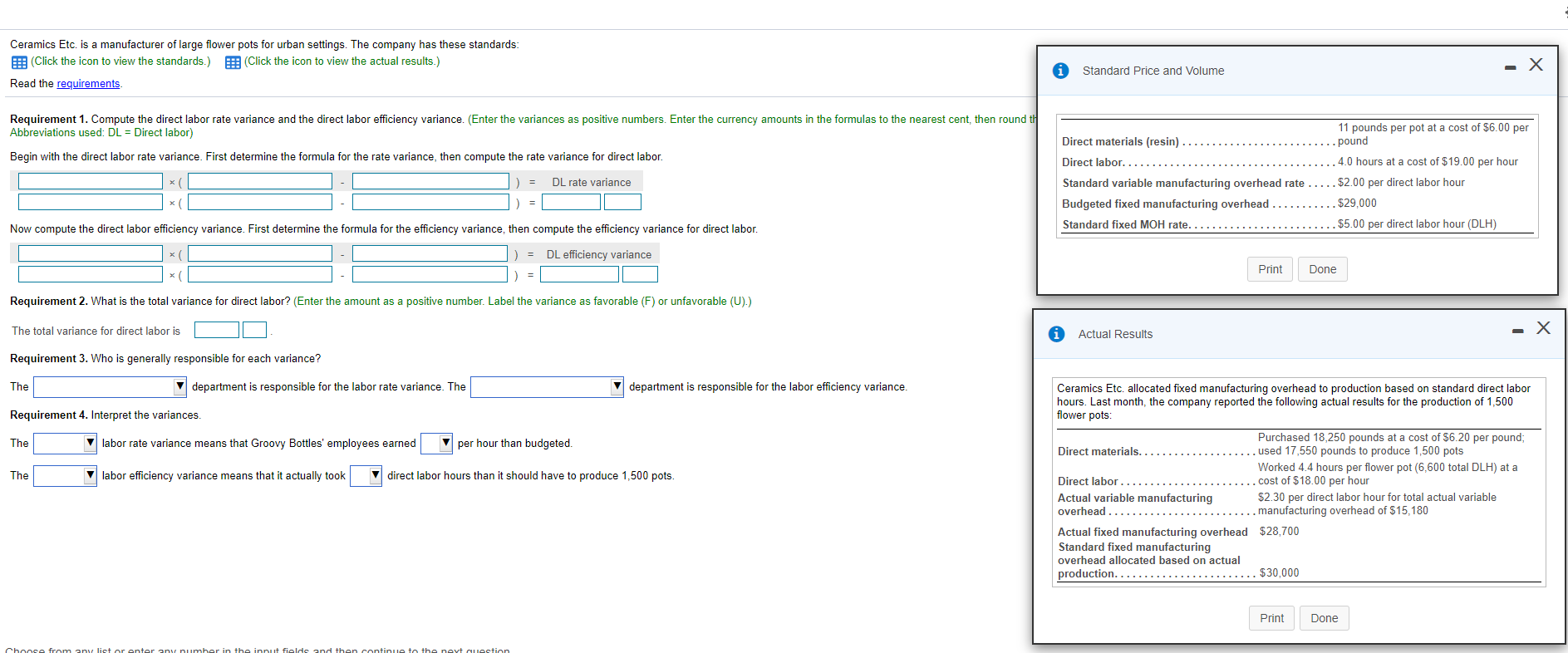Click the '$28,700' actual fixed overhead value

(1279, 532)
